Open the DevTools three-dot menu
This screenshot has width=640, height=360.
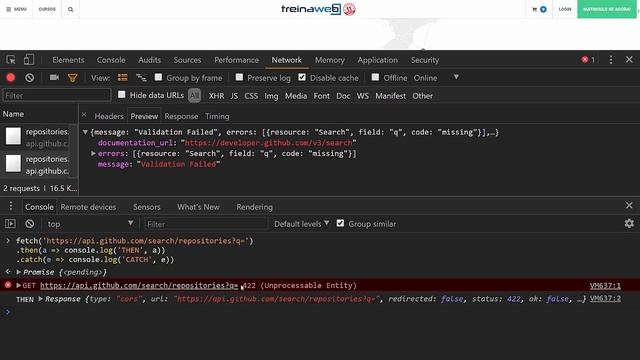[x=611, y=60]
